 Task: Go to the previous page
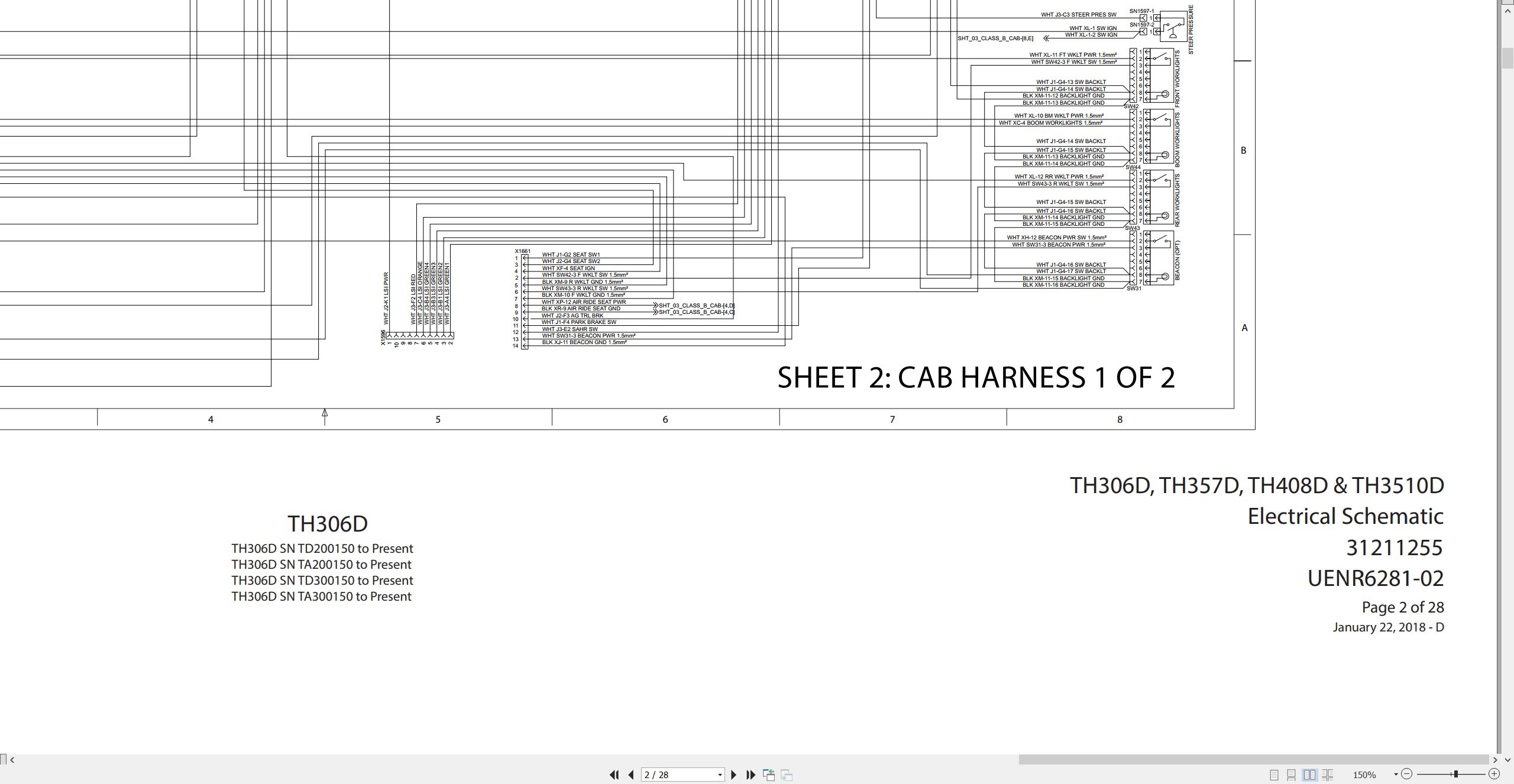631,775
